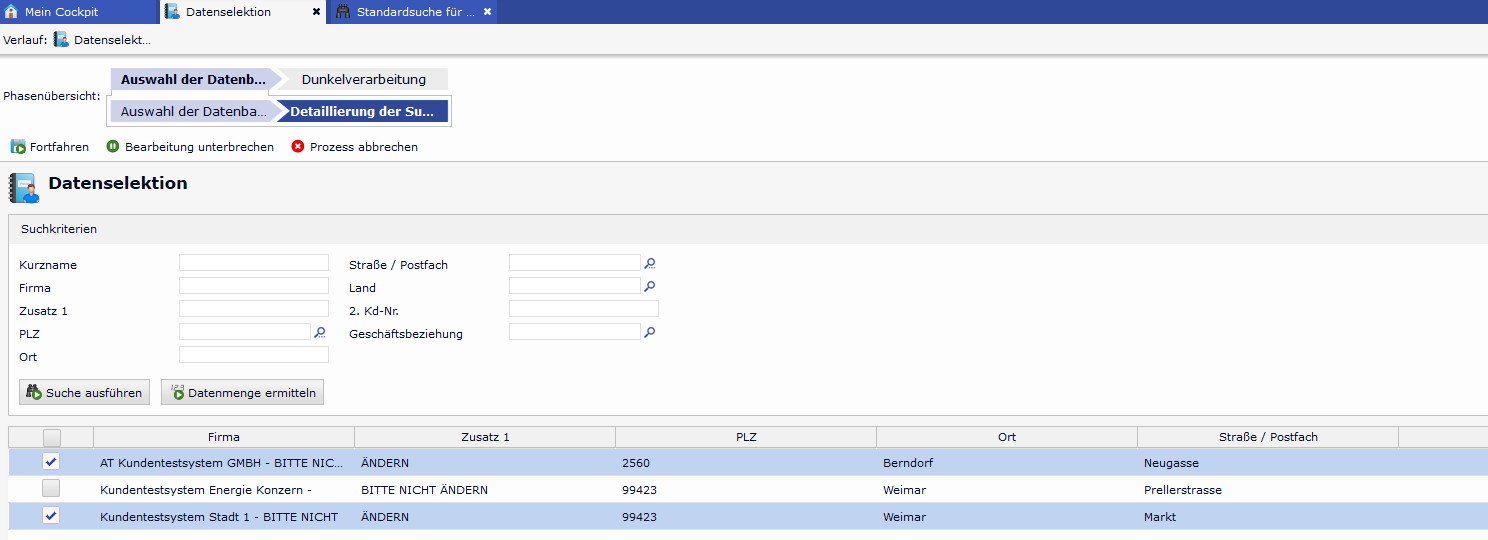
Task: Select the Dunkelverarbeitung phase step
Action: coord(363,79)
